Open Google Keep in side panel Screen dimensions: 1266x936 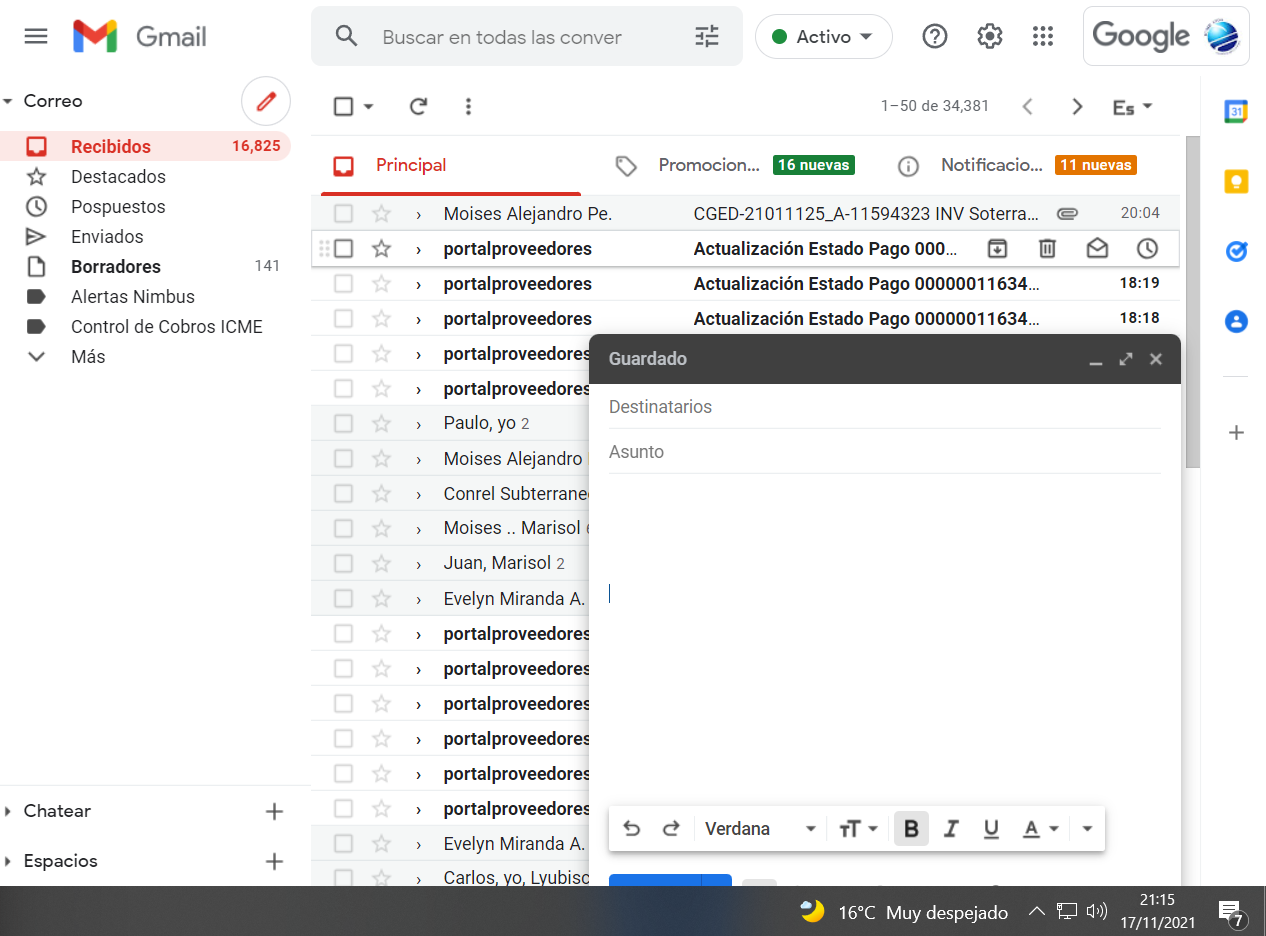(x=1236, y=182)
